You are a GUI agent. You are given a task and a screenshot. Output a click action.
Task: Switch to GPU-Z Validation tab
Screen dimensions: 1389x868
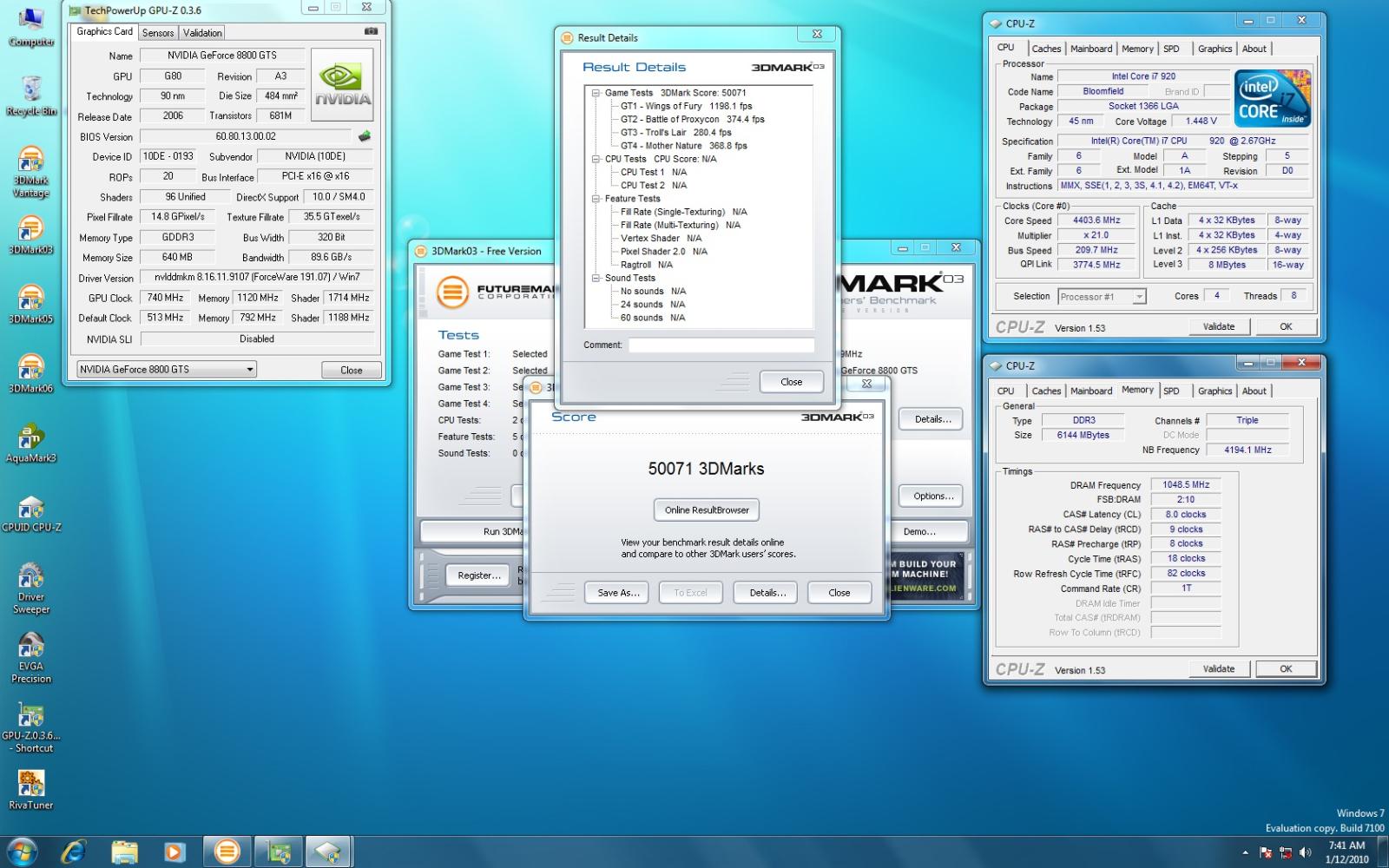point(203,32)
